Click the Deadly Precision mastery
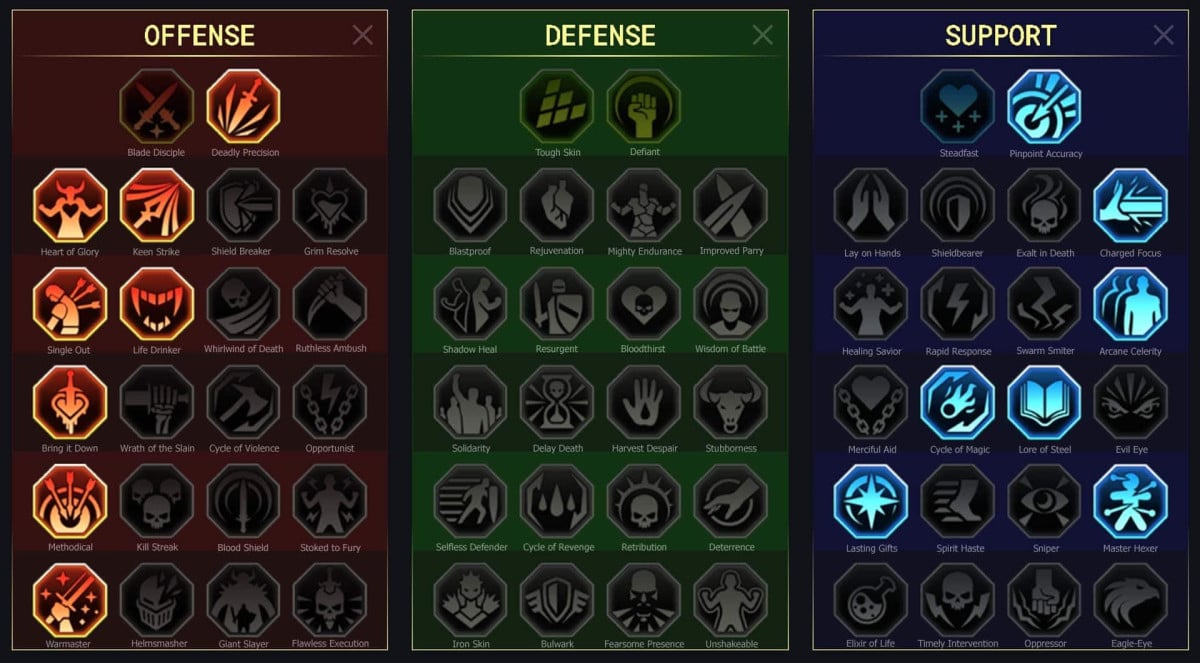This screenshot has width=1200, height=663. (x=244, y=106)
